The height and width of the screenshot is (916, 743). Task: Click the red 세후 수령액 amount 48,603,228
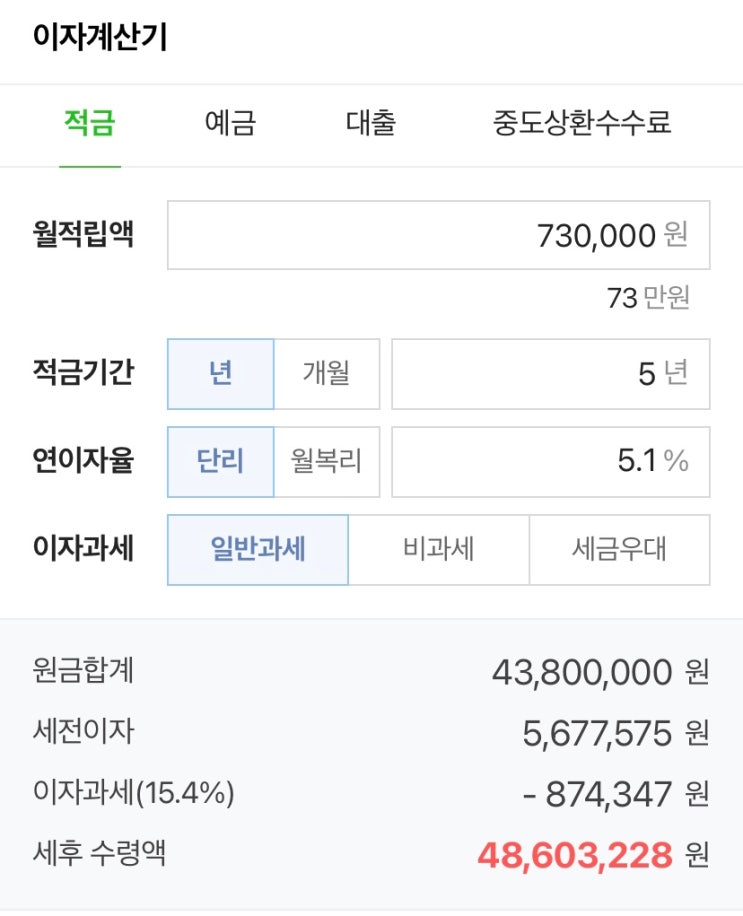[575, 855]
